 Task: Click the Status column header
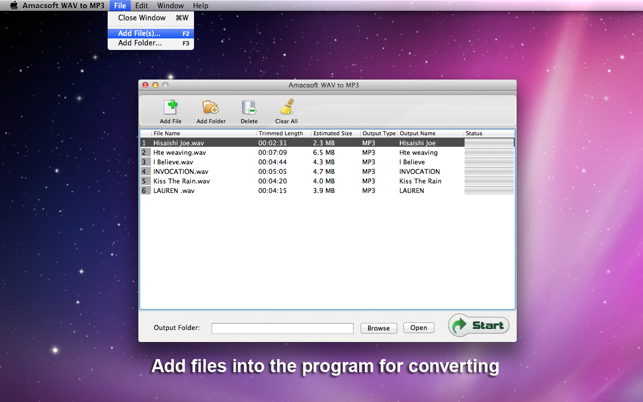pos(489,133)
